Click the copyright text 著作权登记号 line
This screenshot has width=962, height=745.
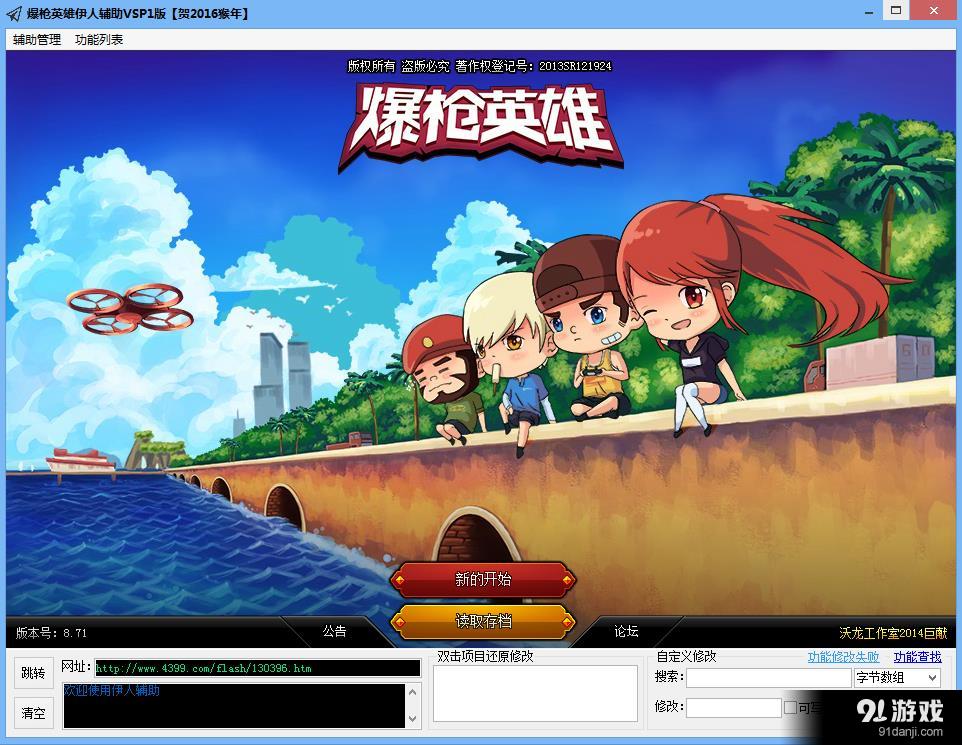pyautogui.click(x=479, y=66)
